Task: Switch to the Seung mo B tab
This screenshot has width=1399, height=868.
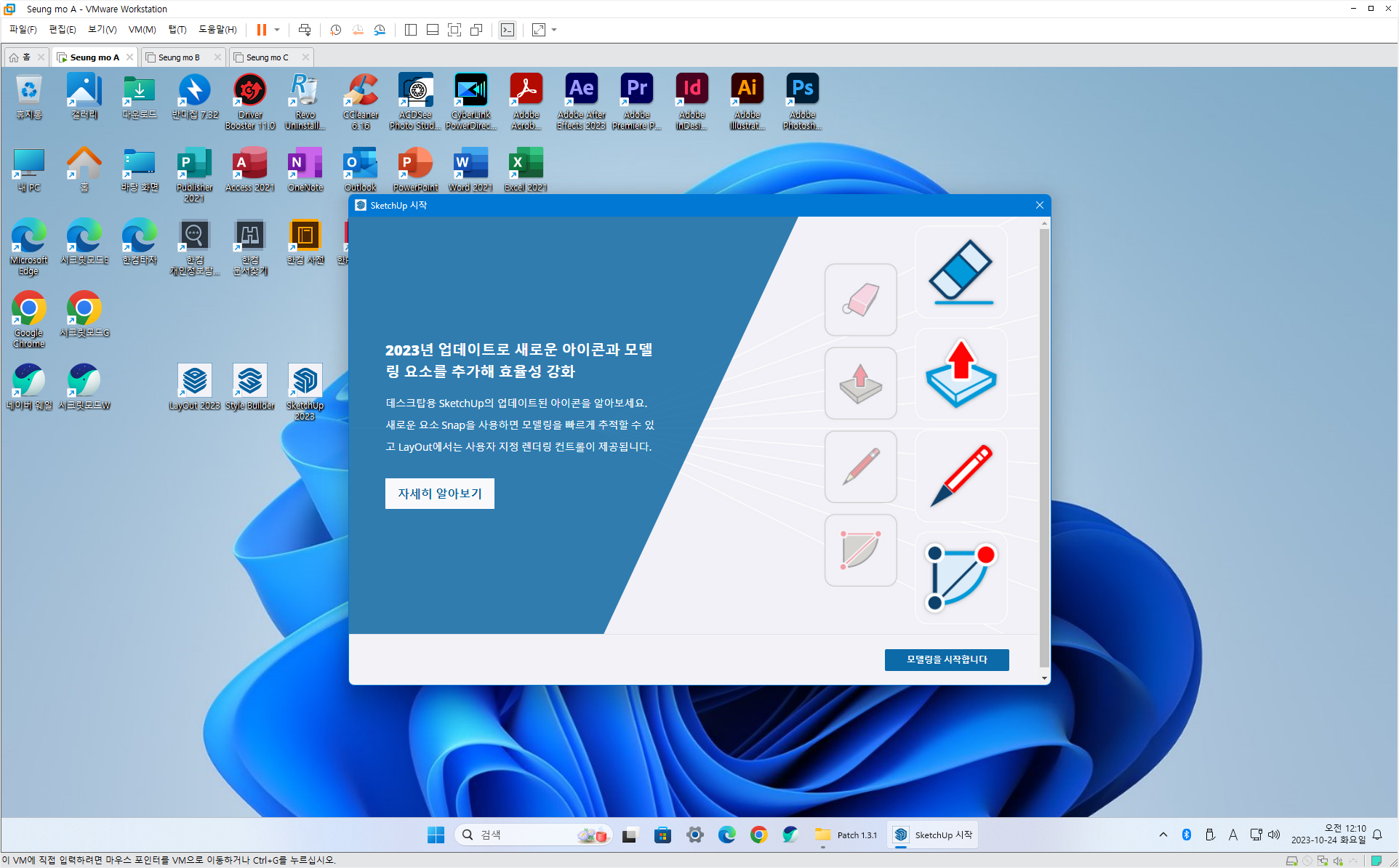Action: pyautogui.click(x=179, y=57)
